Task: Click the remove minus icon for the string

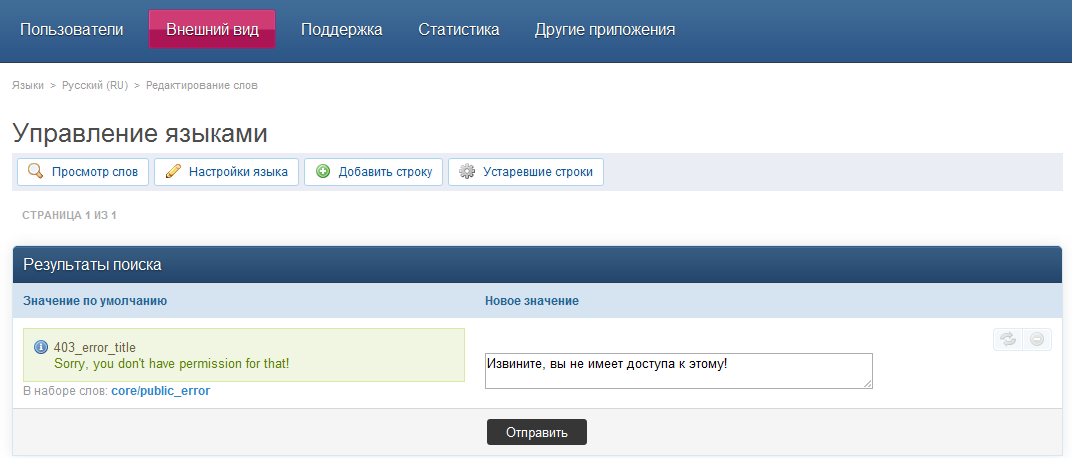Action: [x=1037, y=339]
